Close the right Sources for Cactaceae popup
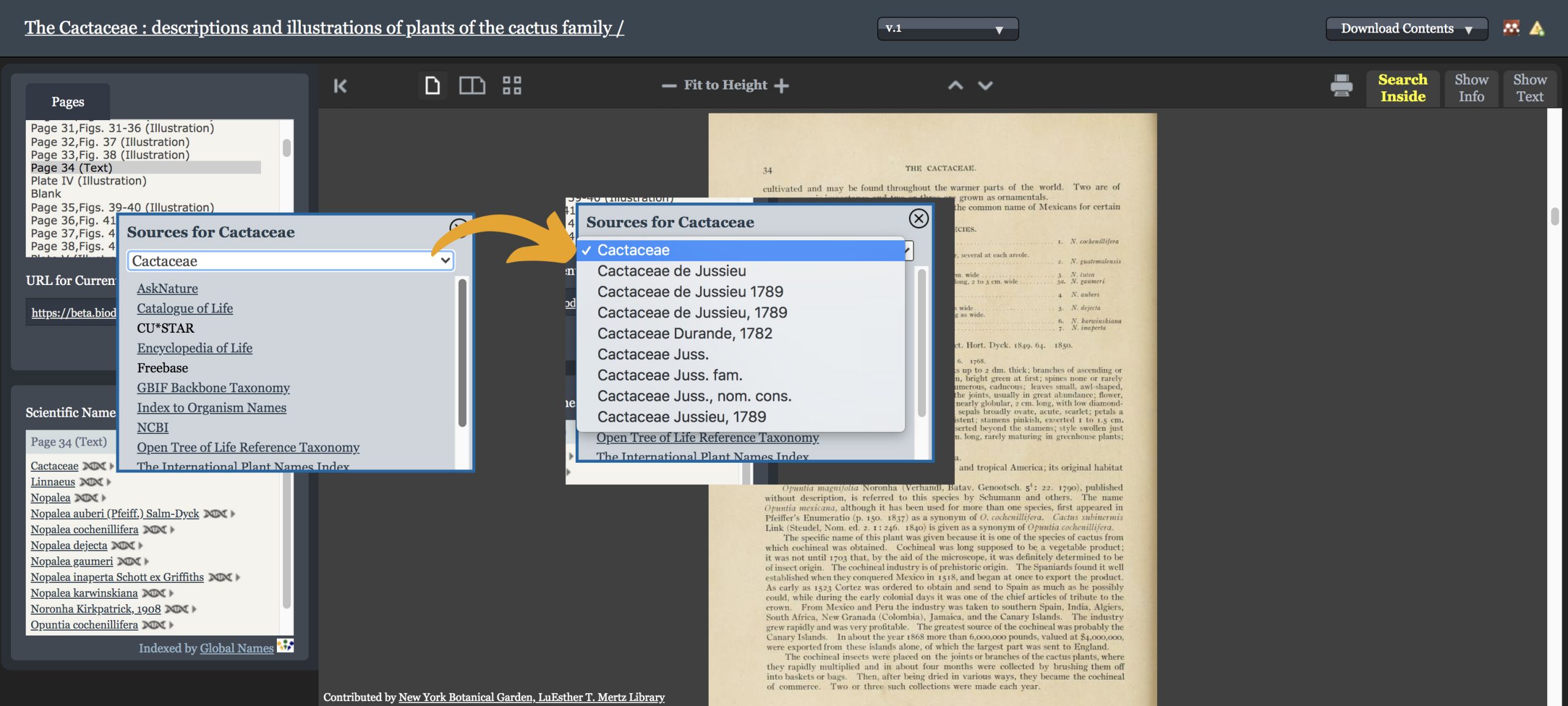Viewport: 1568px width, 706px height. 918,219
